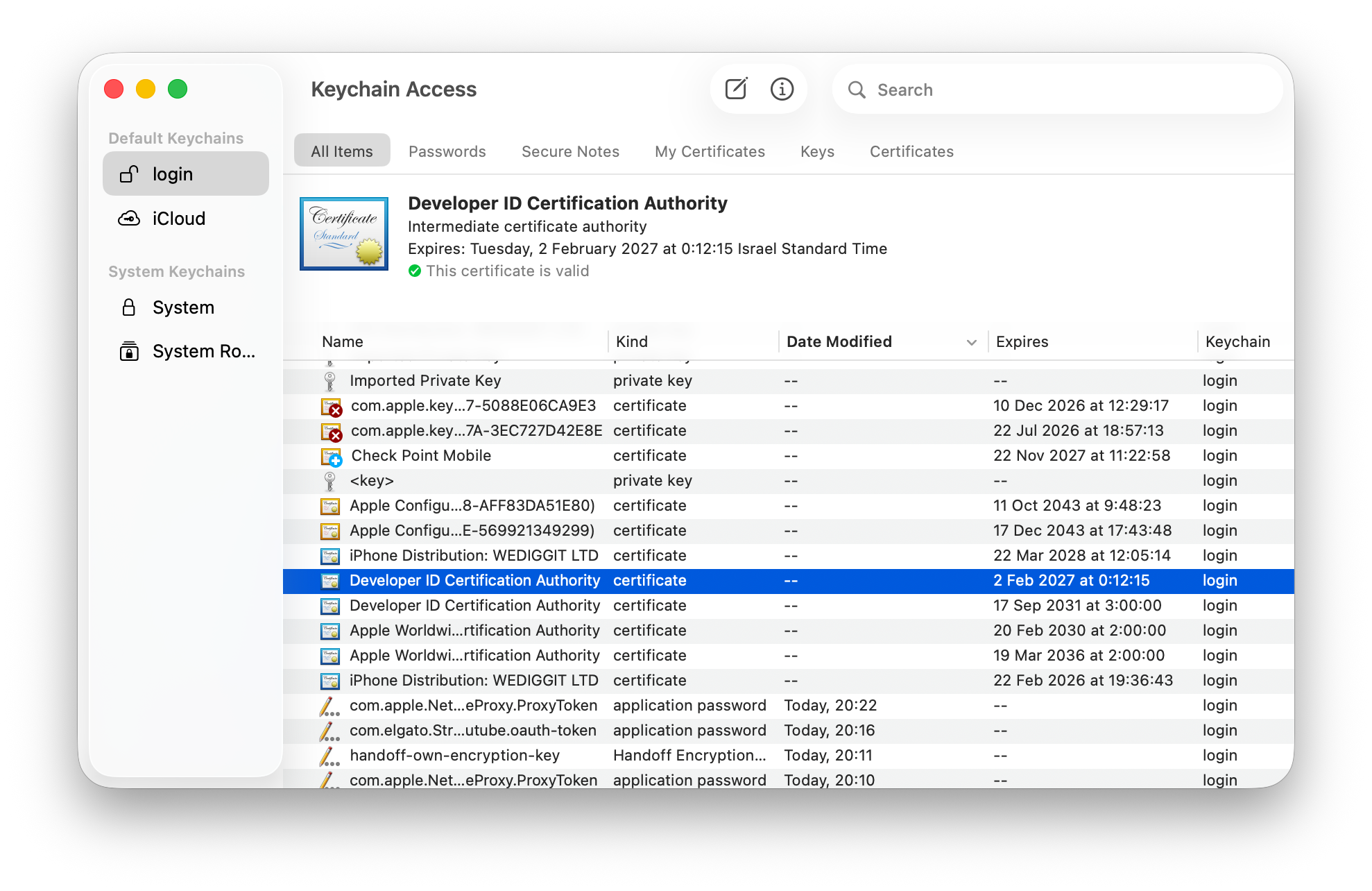
Task: Click the large Certificate Standard thumbnail
Action: [344, 234]
